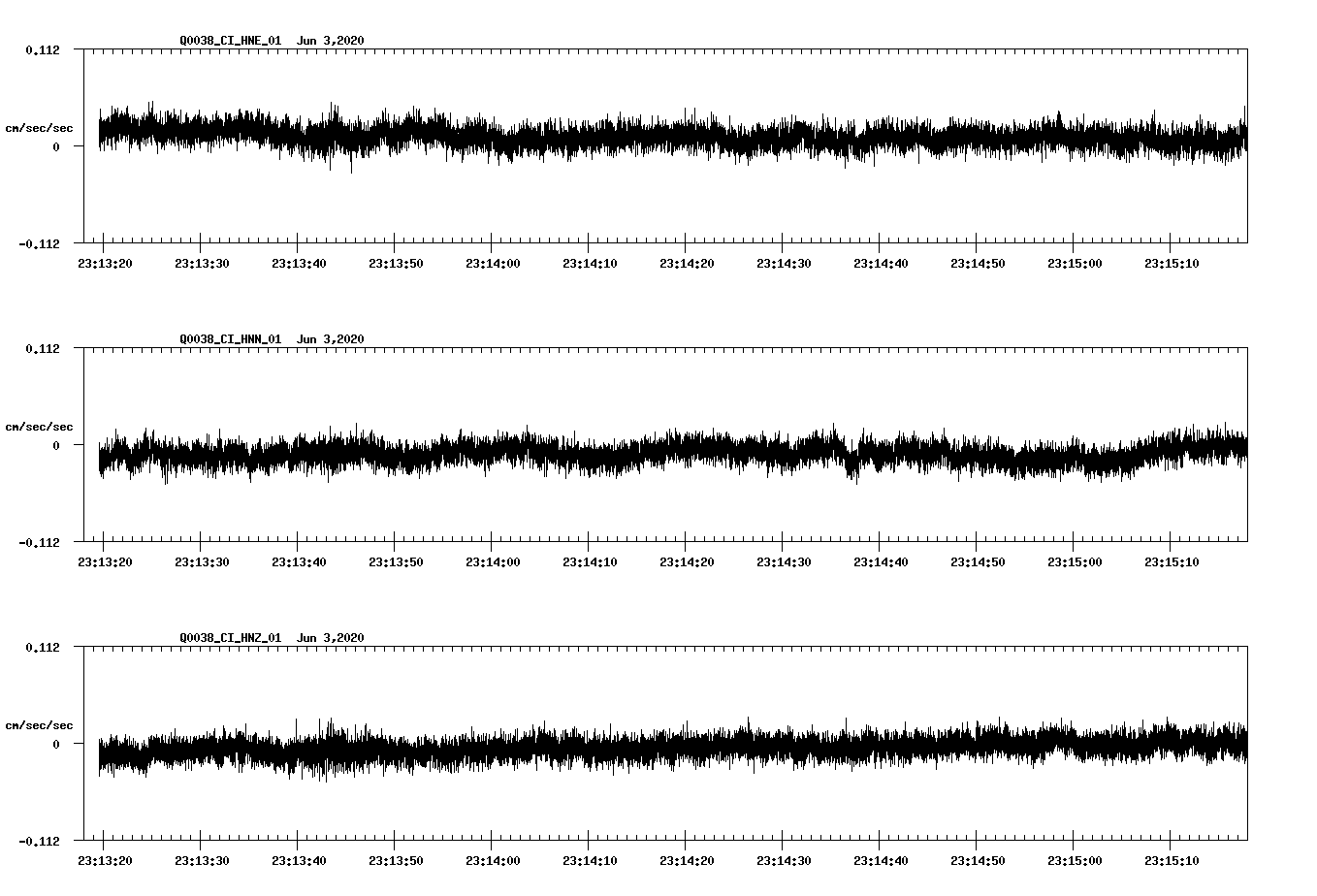Pick the 23:14:20 timestamp on HNZ axis

coord(687,861)
